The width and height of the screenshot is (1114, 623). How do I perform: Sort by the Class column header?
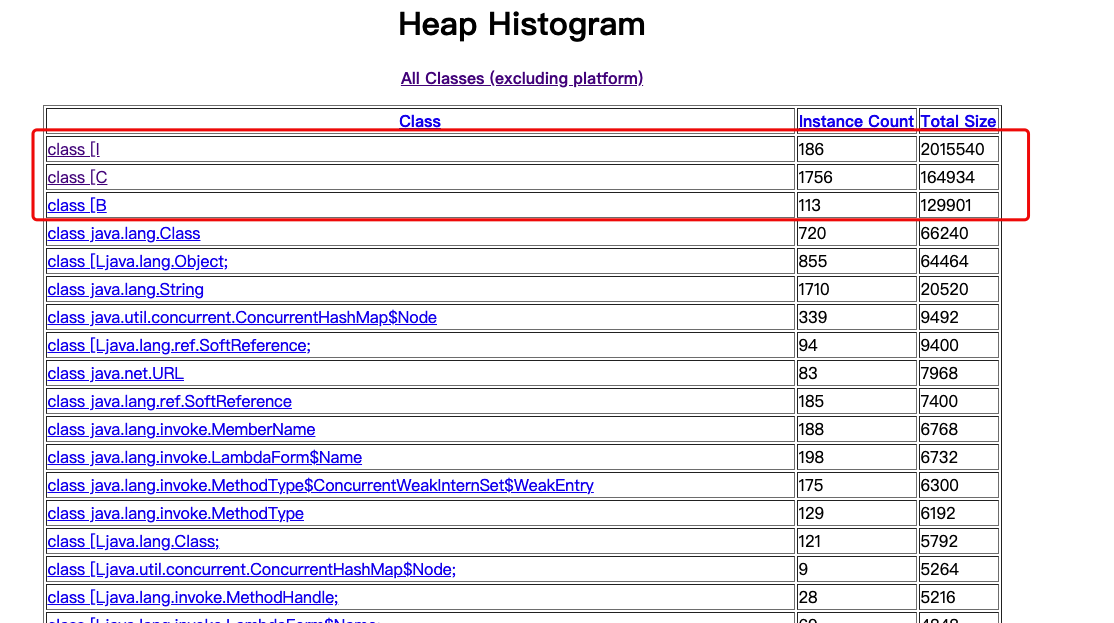click(420, 121)
